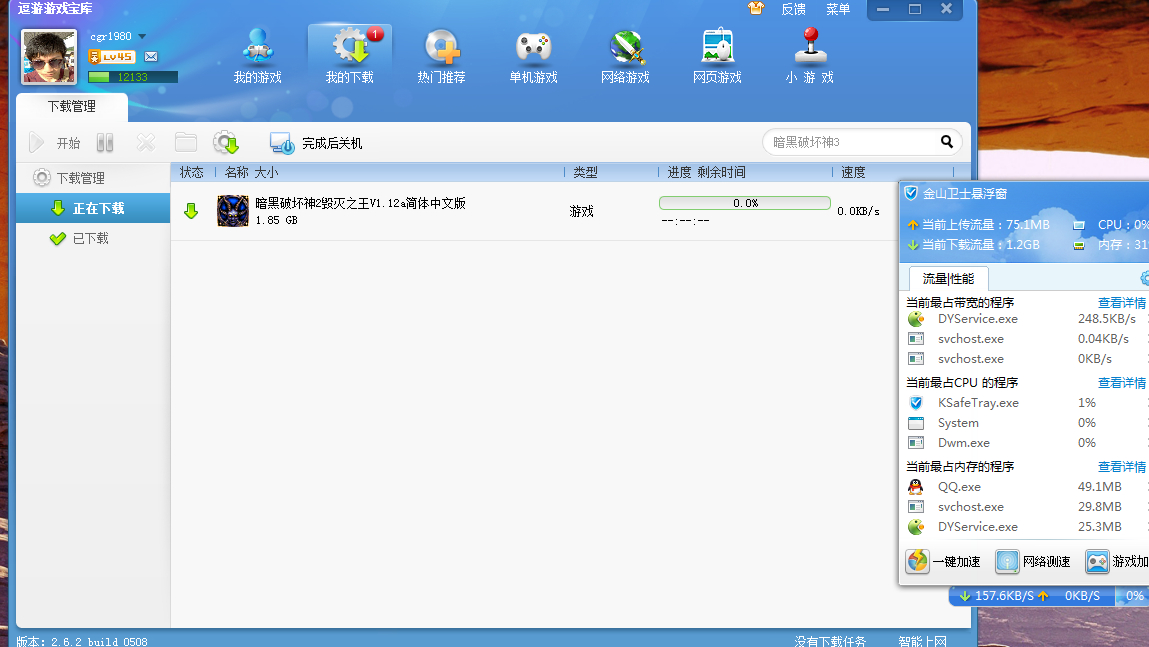This screenshot has height=647, width=1149.
Task: Select Dwm.exe process row
Action: [1025, 443]
